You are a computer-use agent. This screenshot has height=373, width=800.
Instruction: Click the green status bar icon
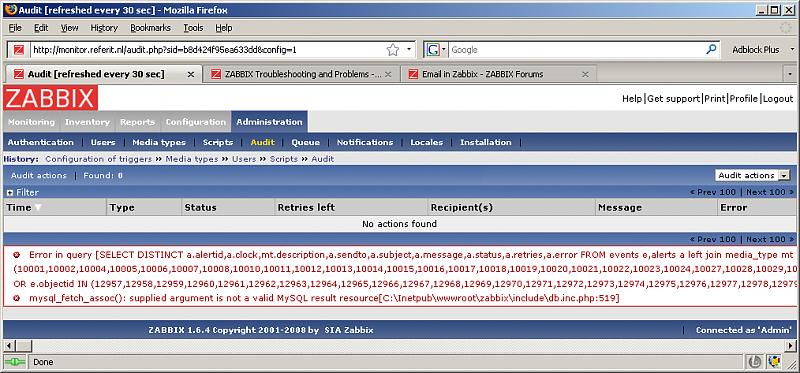point(14,362)
